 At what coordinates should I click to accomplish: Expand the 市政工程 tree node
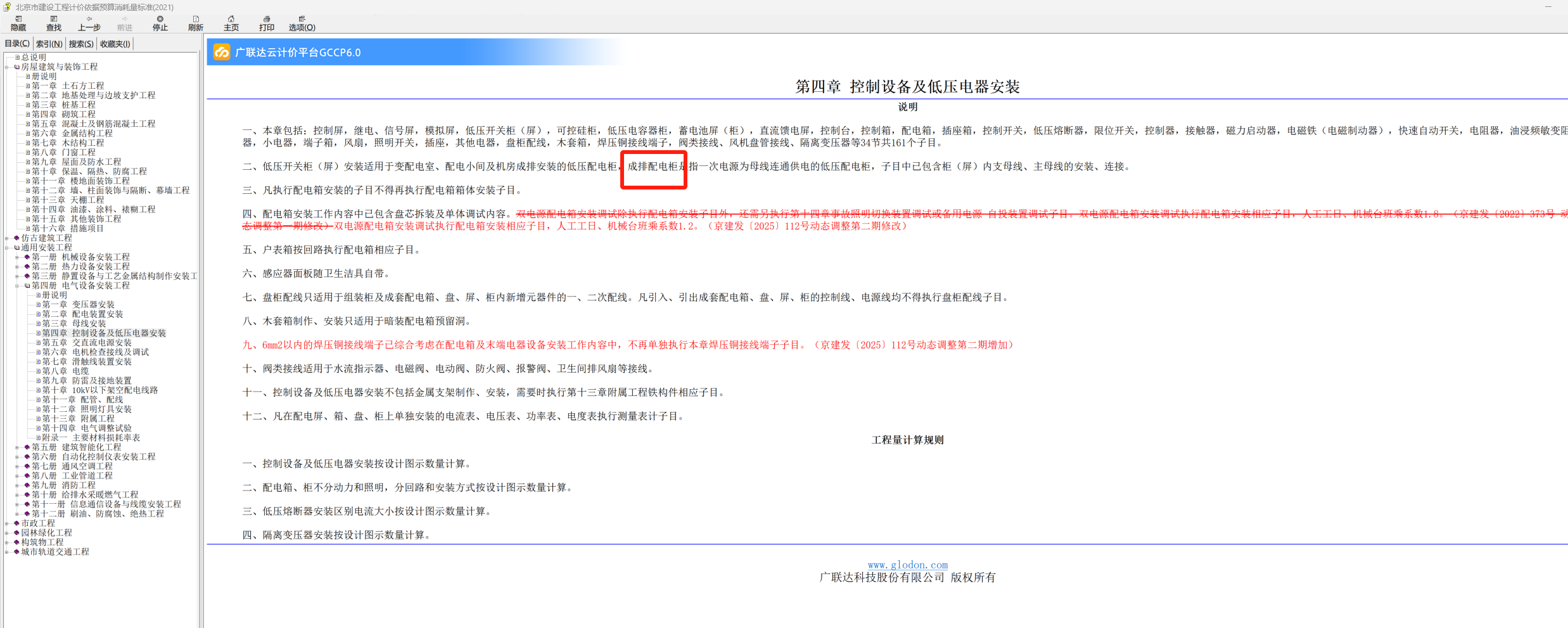pos(8,523)
